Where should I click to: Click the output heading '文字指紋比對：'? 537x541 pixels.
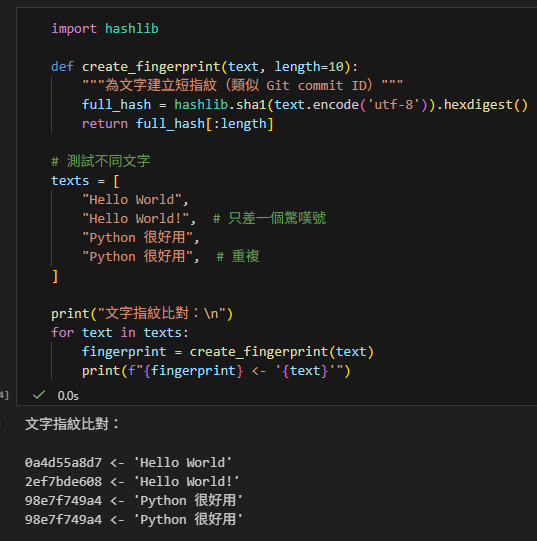coord(72,424)
